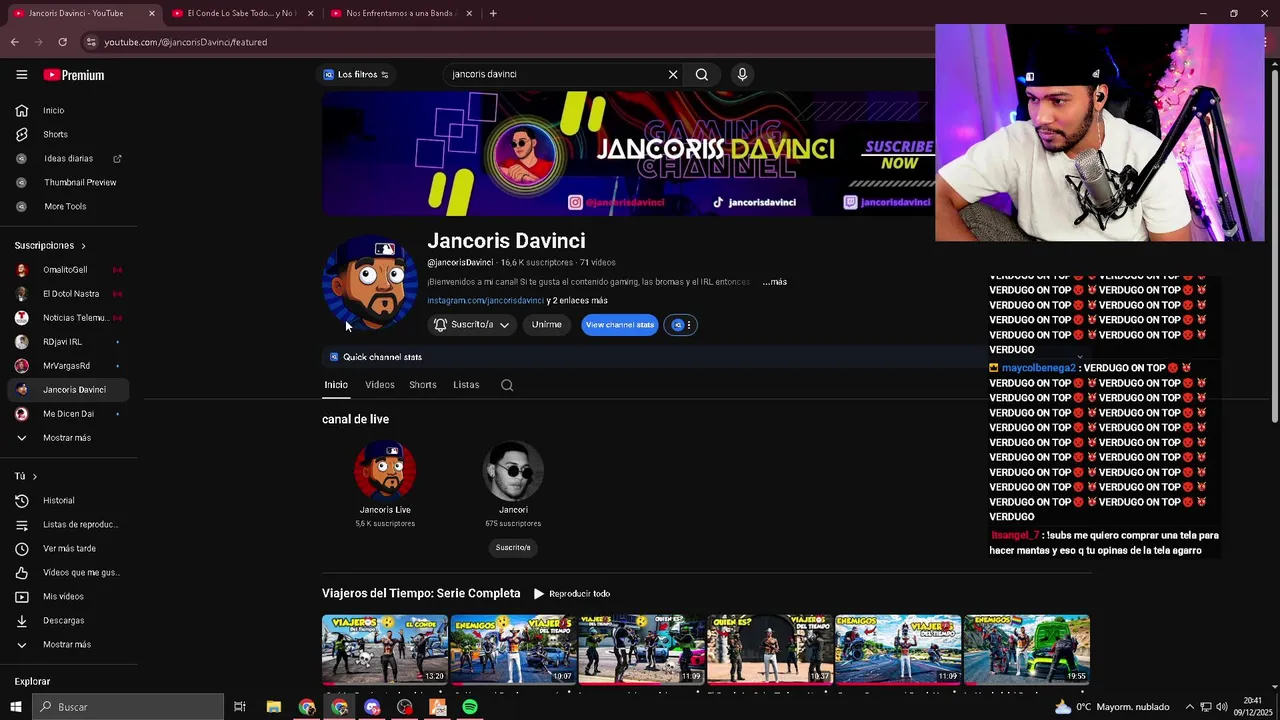Open the YouTube hamburger guide menu

(21, 75)
